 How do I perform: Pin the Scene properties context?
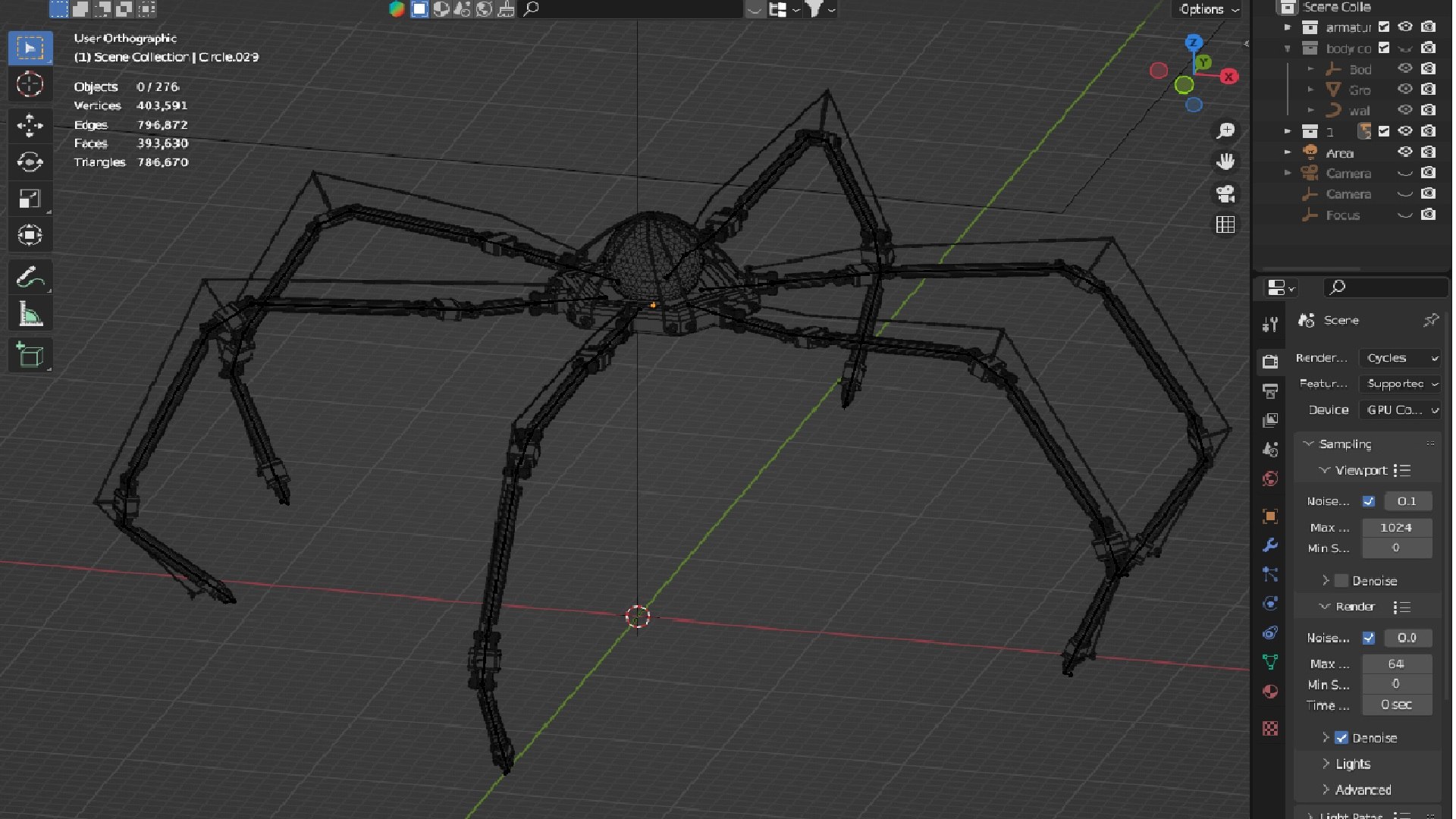(x=1430, y=321)
